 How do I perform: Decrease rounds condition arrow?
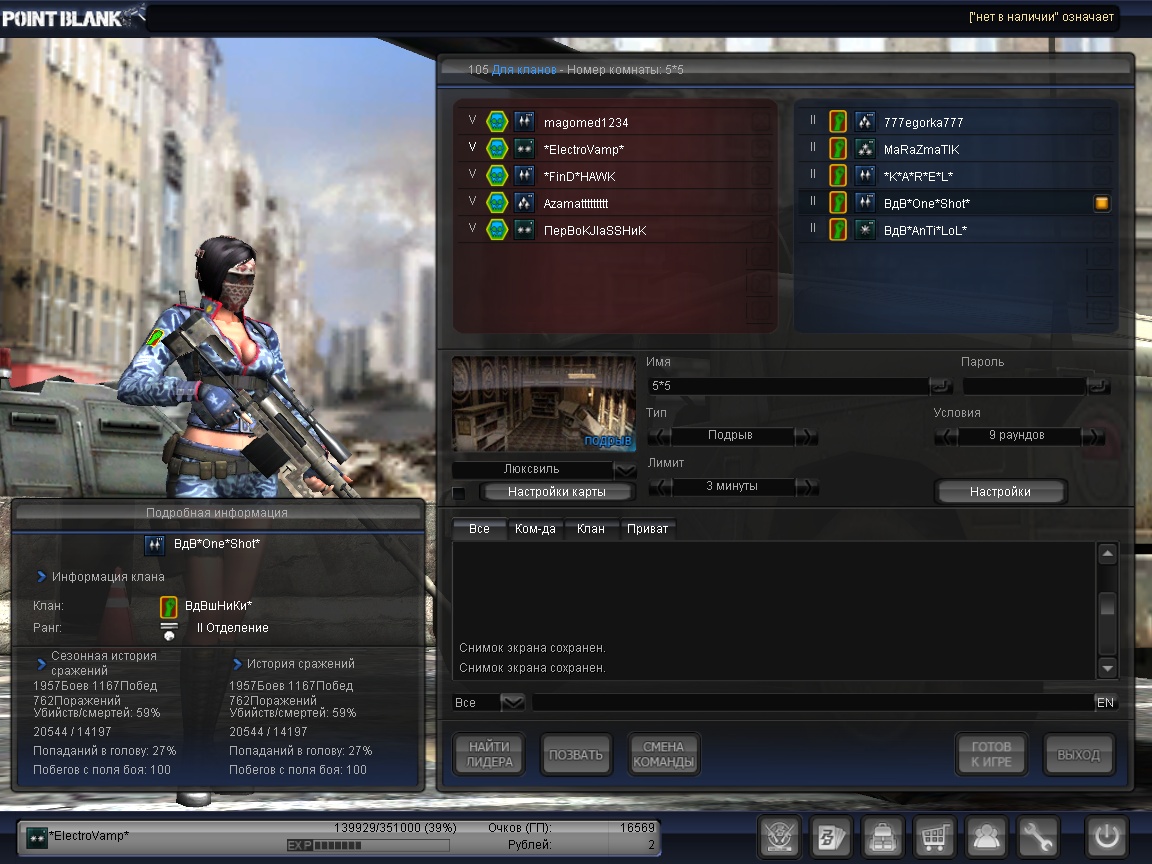(946, 436)
